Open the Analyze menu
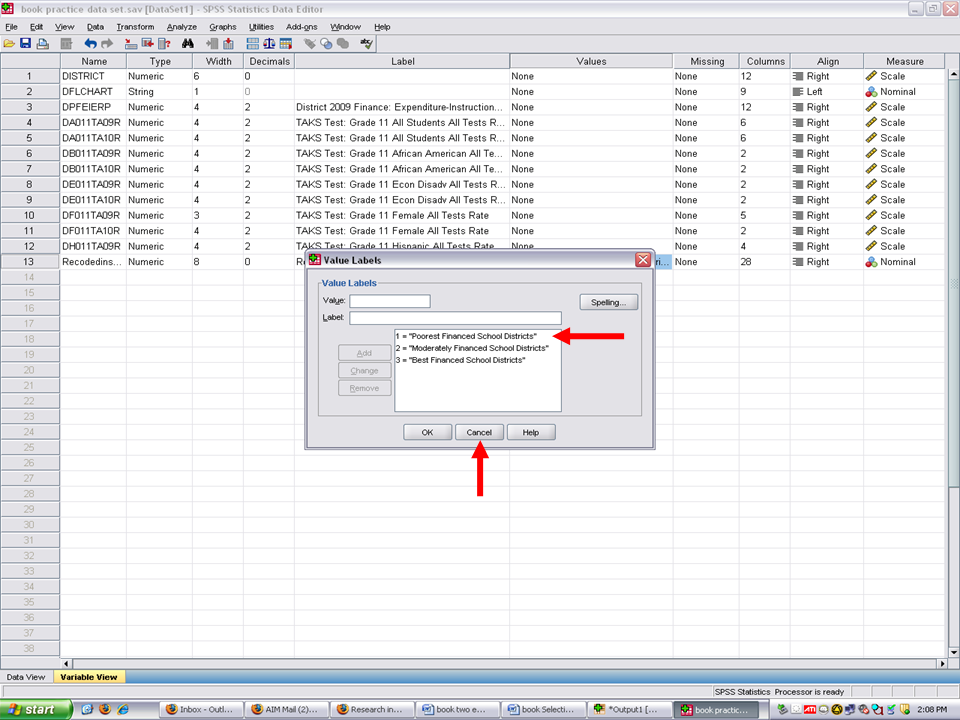Viewport: 960px width, 720px height. [181, 26]
